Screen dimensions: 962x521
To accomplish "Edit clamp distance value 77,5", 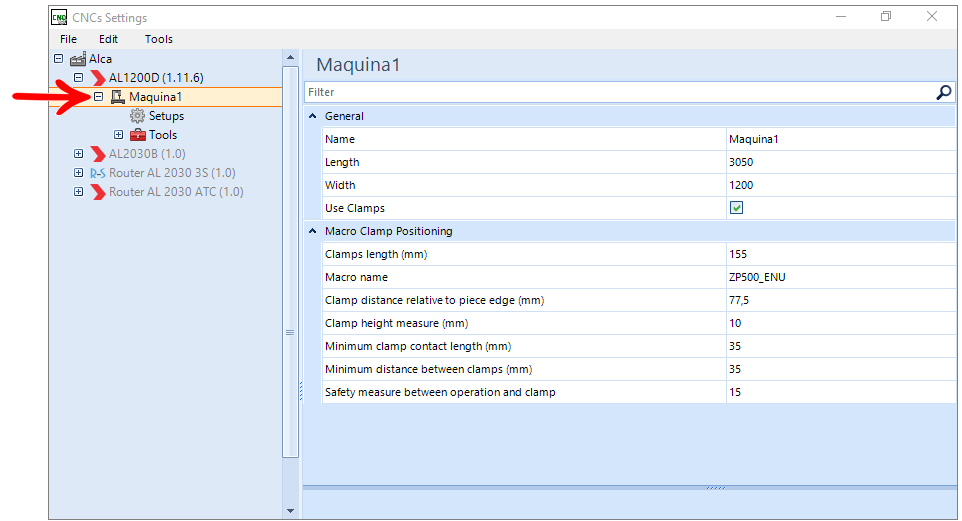I will [x=840, y=300].
